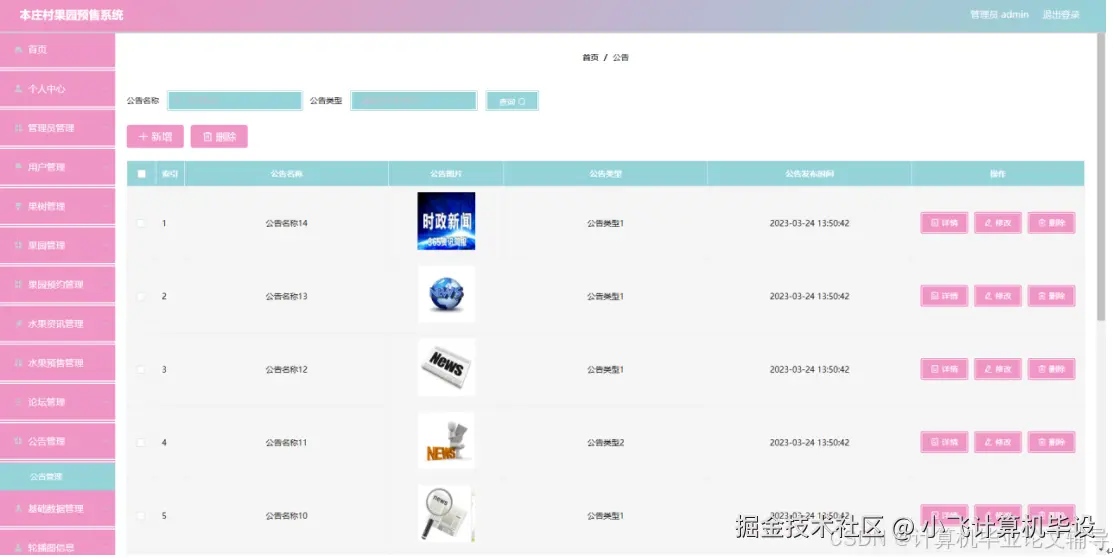Click the magnifier icon on 查询 button
This screenshot has height=558, width=1113.
(x=522, y=102)
